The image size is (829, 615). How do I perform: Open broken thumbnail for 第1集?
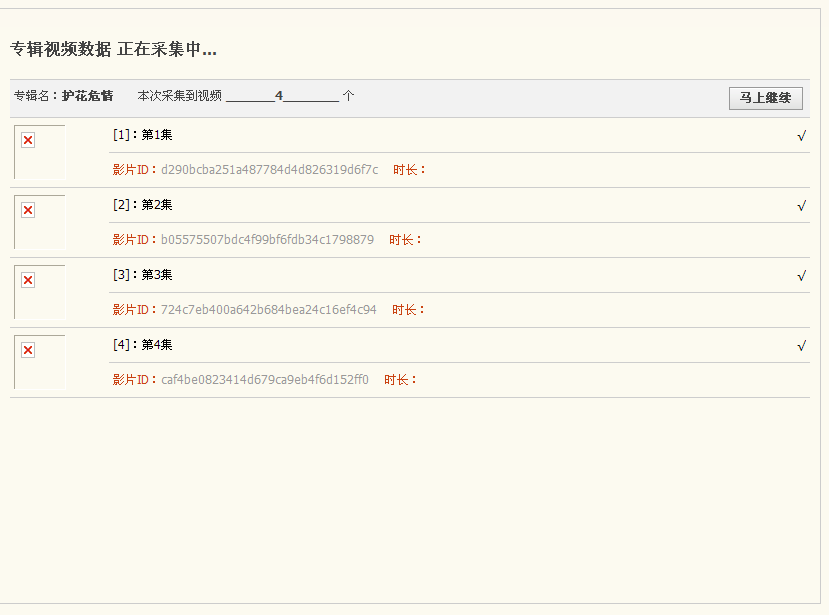click(x=40, y=152)
